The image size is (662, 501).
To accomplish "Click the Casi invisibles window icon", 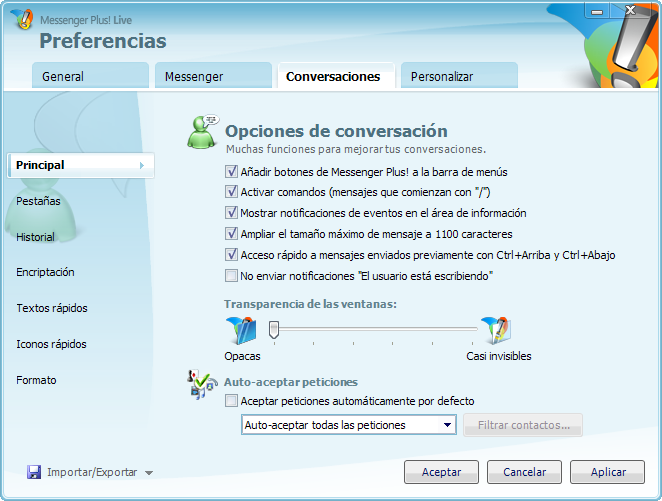I will coord(495,329).
